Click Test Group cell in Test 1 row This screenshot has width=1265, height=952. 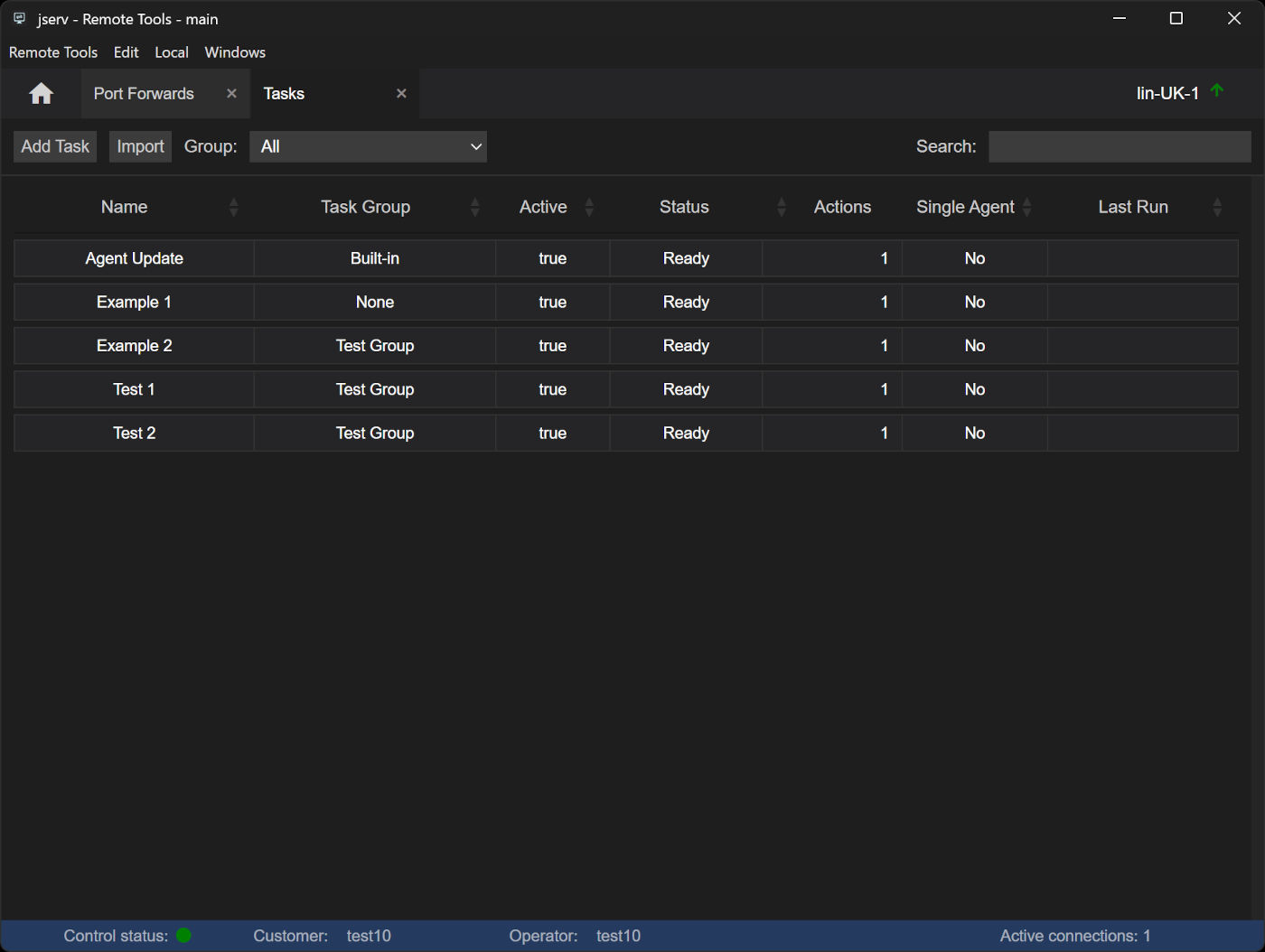[x=375, y=389]
